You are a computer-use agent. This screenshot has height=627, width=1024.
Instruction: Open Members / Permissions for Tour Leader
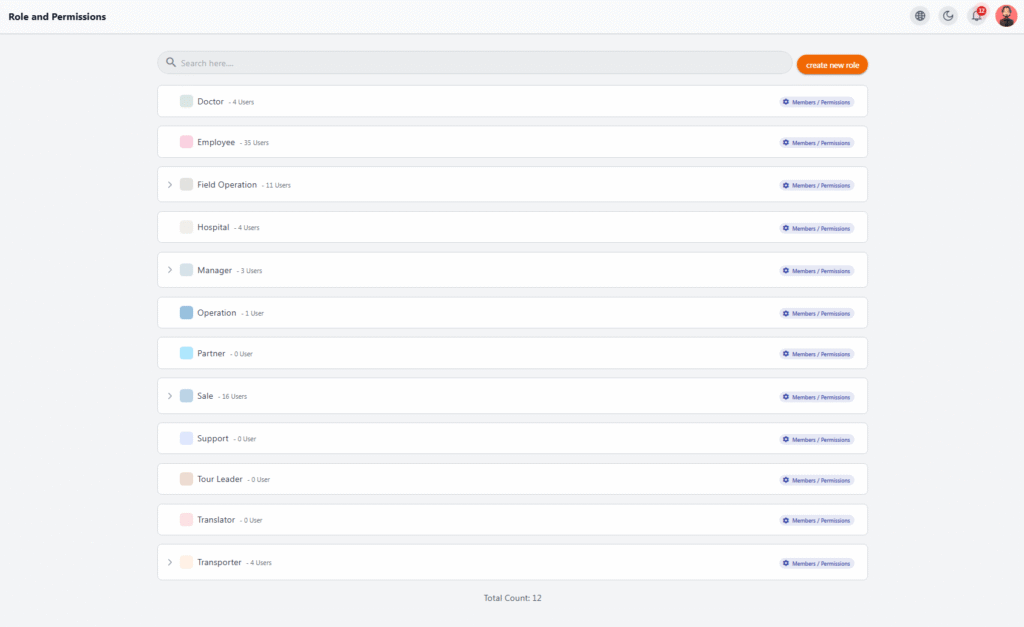tap(816, 480)
